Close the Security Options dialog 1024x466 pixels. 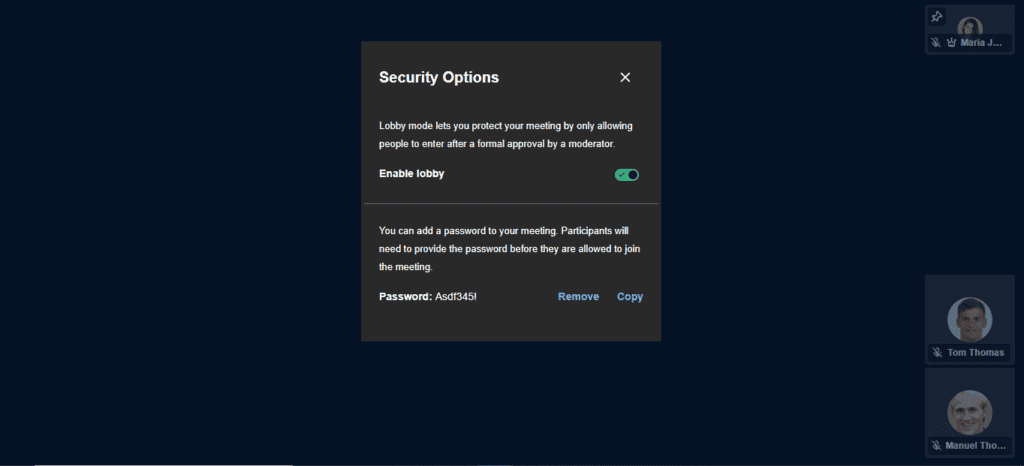(625, 78)
